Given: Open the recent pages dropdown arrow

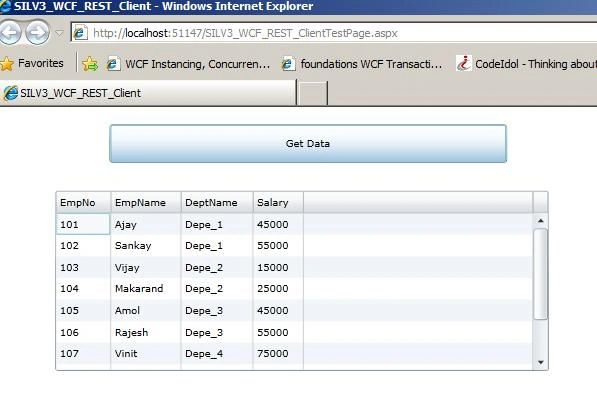Looking at the screenshot, I should pos(59,34).
